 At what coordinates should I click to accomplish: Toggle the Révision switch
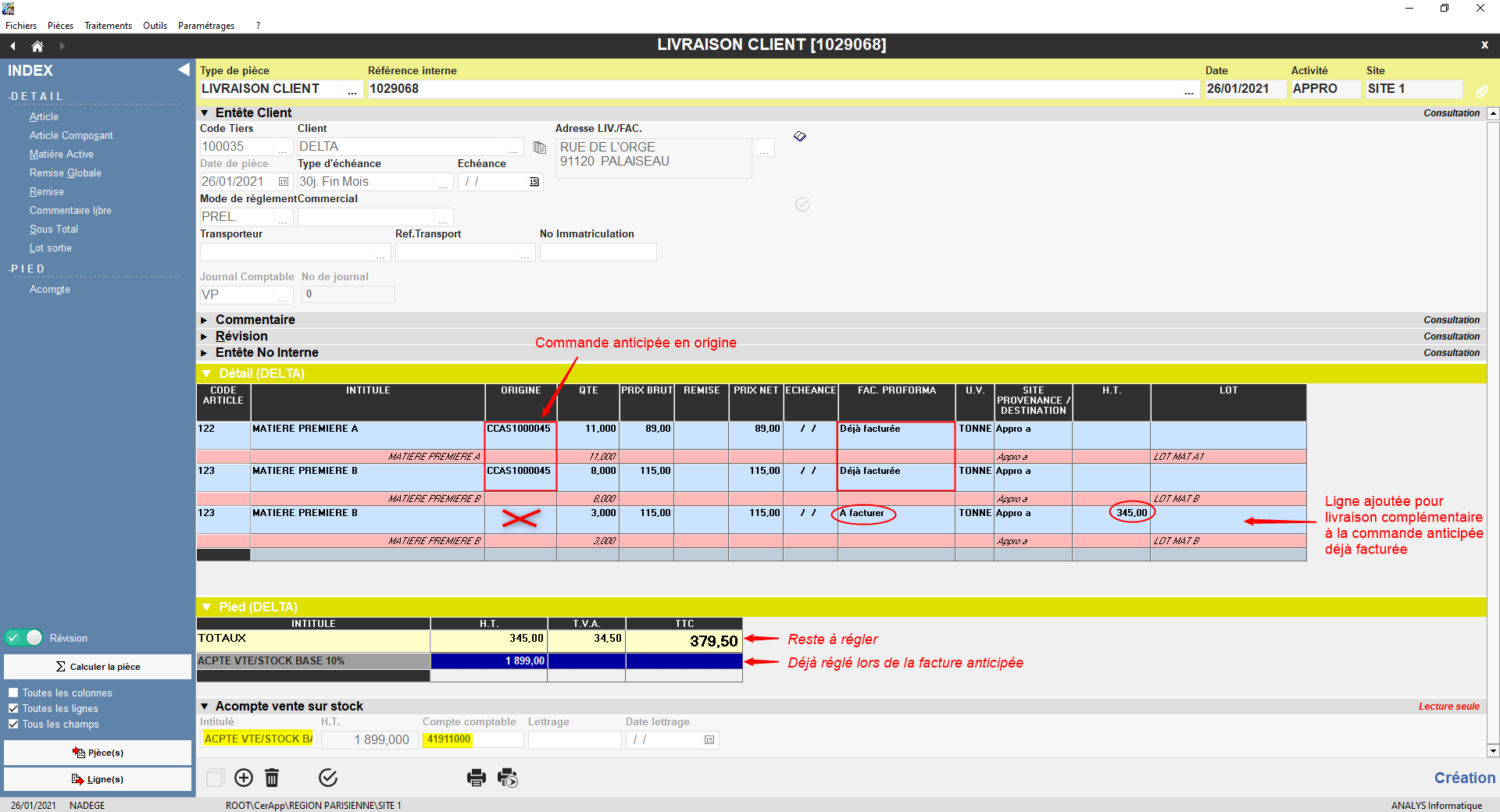[24, 638]
